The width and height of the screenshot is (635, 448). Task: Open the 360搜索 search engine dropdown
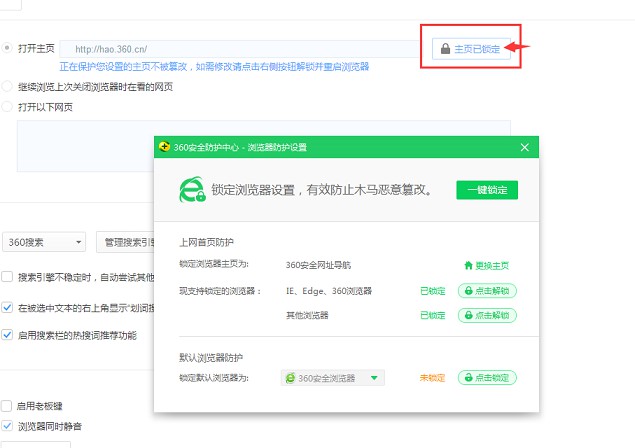tap(44, 242)
